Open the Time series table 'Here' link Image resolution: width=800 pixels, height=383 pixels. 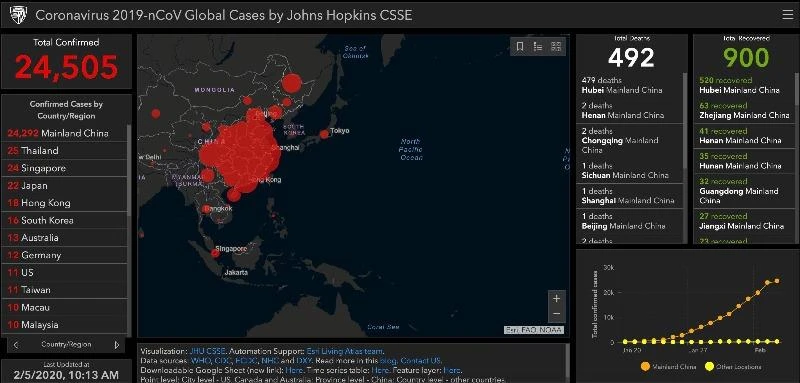point(381,370)
